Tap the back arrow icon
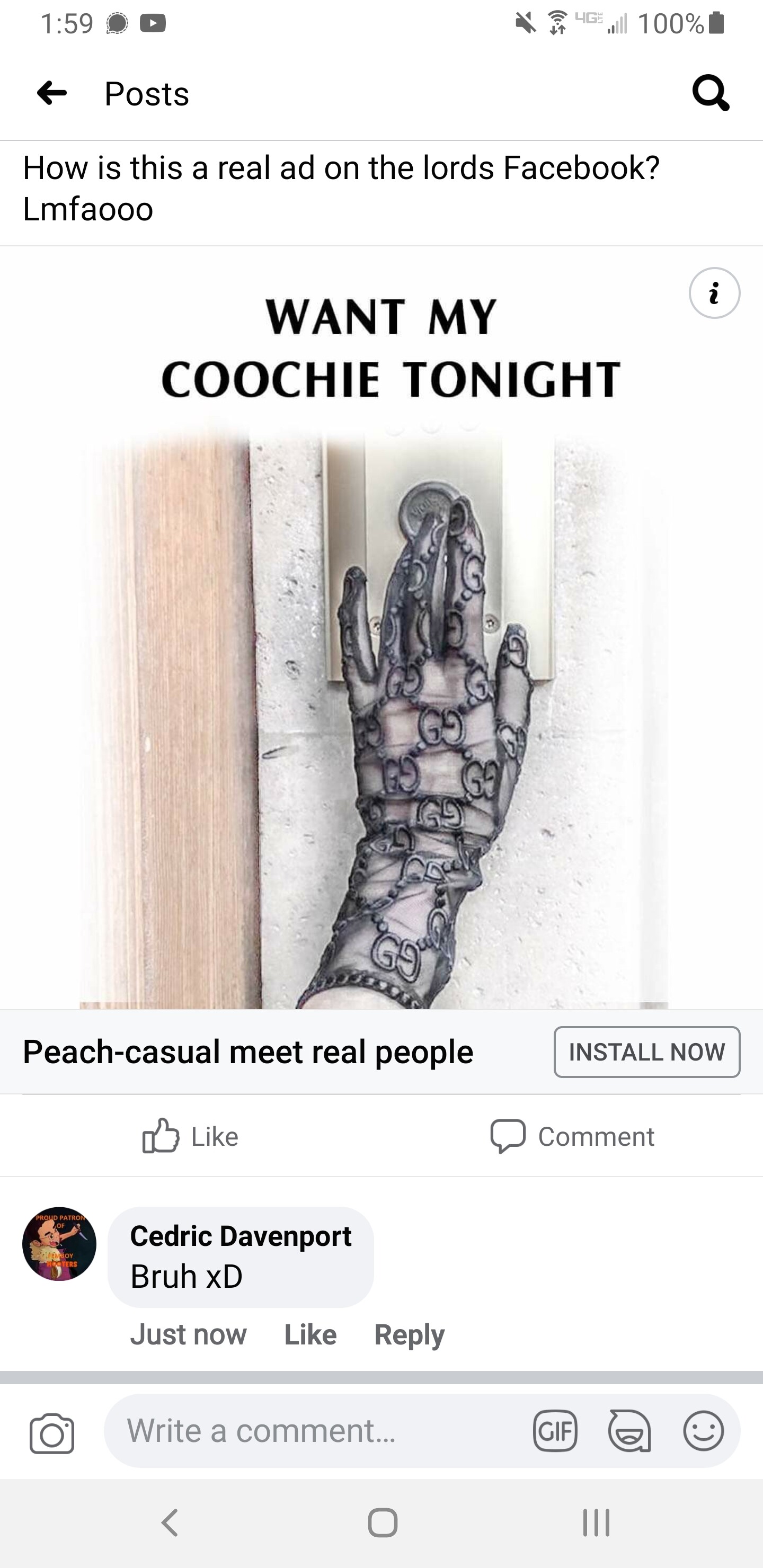Image resolution: width=763 pixels, height=1568 pixels. 52,93
